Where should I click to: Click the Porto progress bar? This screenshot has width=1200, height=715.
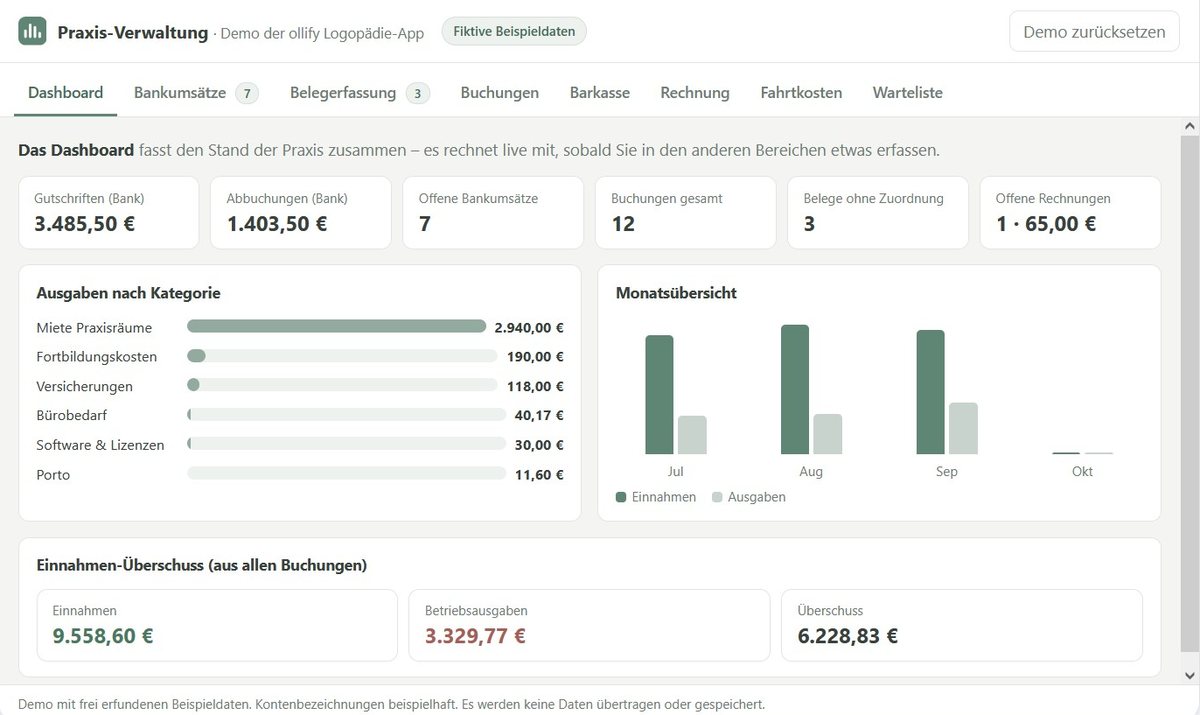point(346,474)
